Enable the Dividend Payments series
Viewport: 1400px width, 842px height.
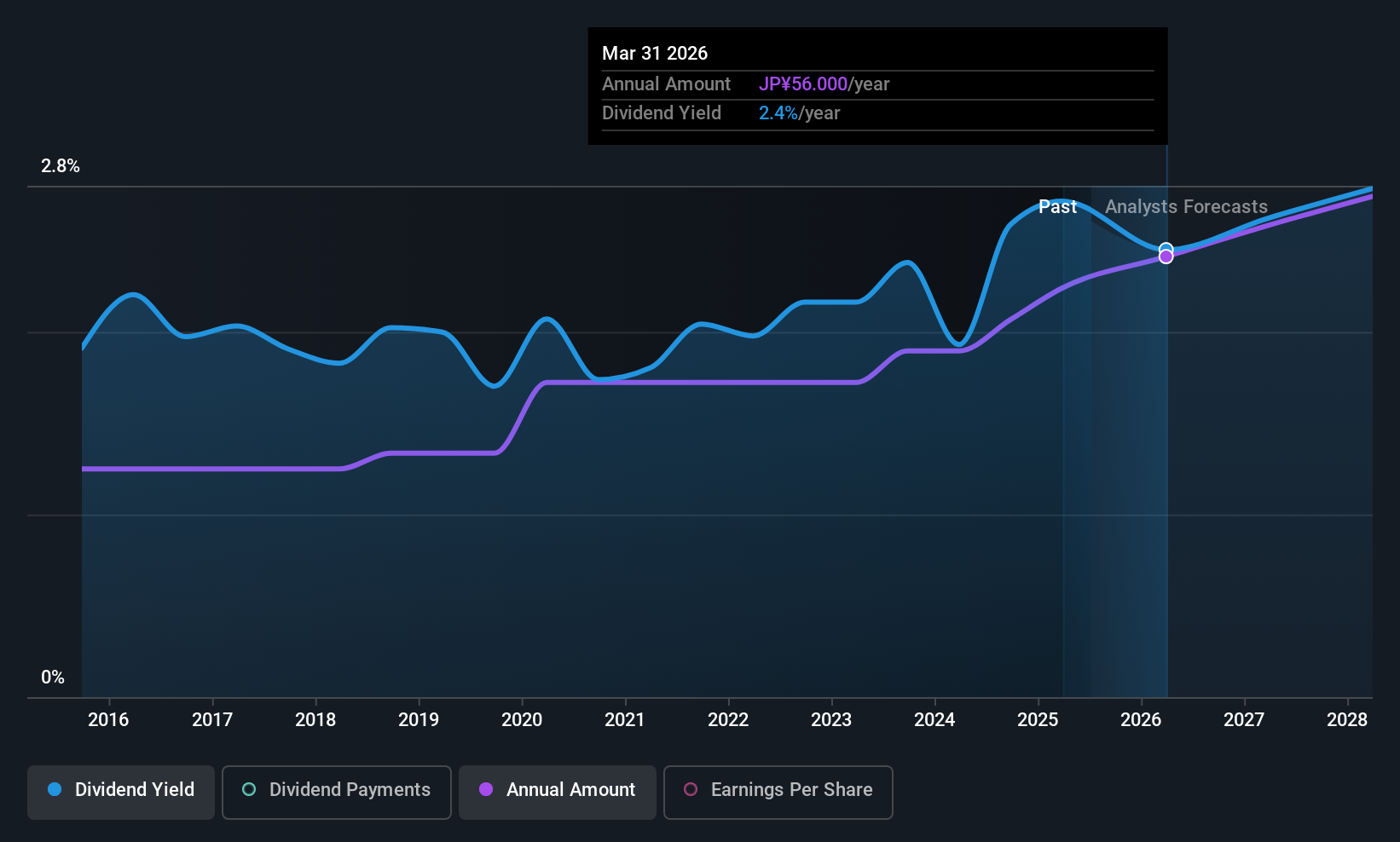tap(337, 792)
